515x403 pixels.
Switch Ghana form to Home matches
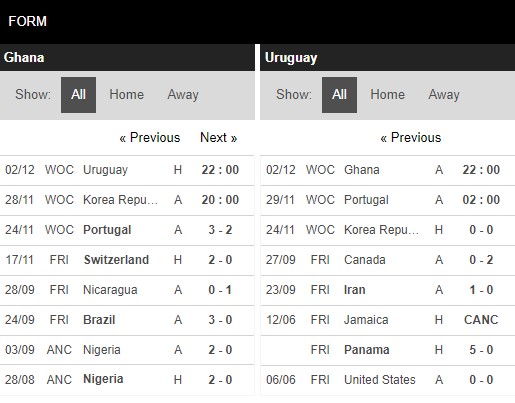127,95
